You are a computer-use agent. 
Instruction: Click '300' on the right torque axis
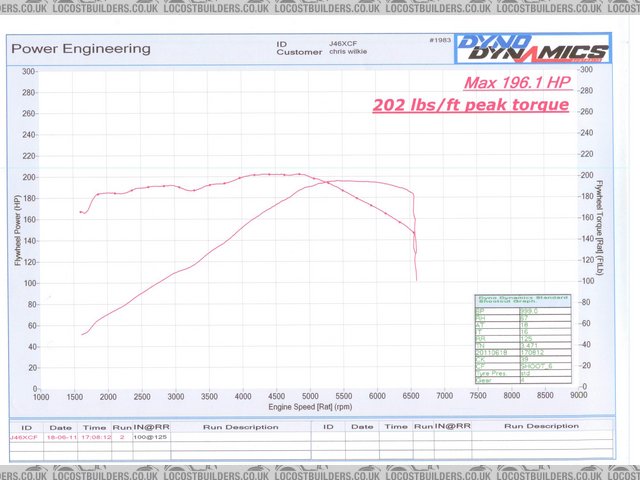tap(587, 69)
